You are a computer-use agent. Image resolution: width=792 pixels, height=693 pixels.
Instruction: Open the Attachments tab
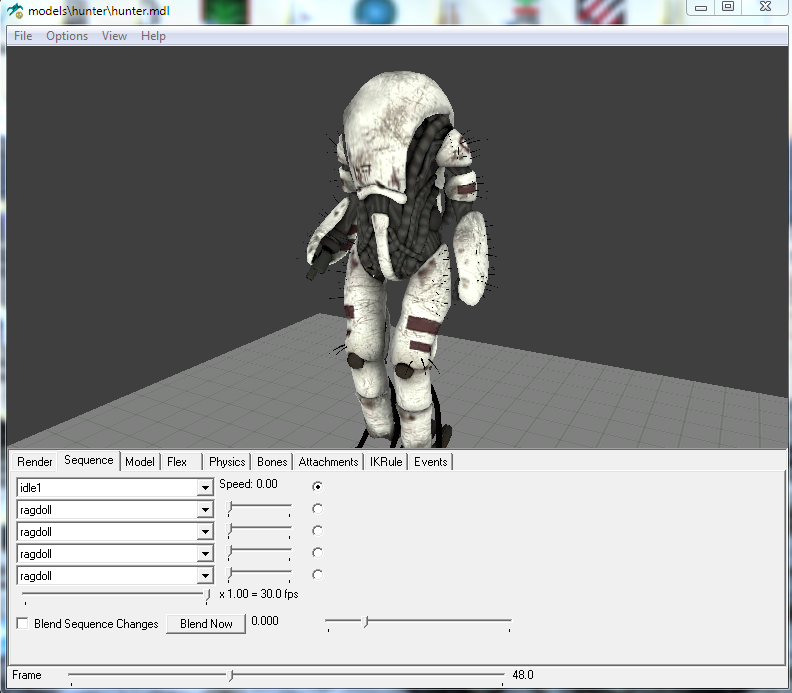pyautogui.click(x=328, y=462)
